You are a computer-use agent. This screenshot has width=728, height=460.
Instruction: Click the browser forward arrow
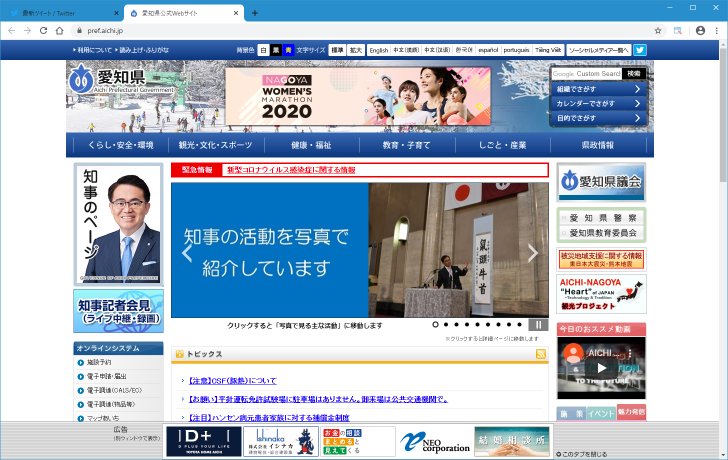[27, 31]
